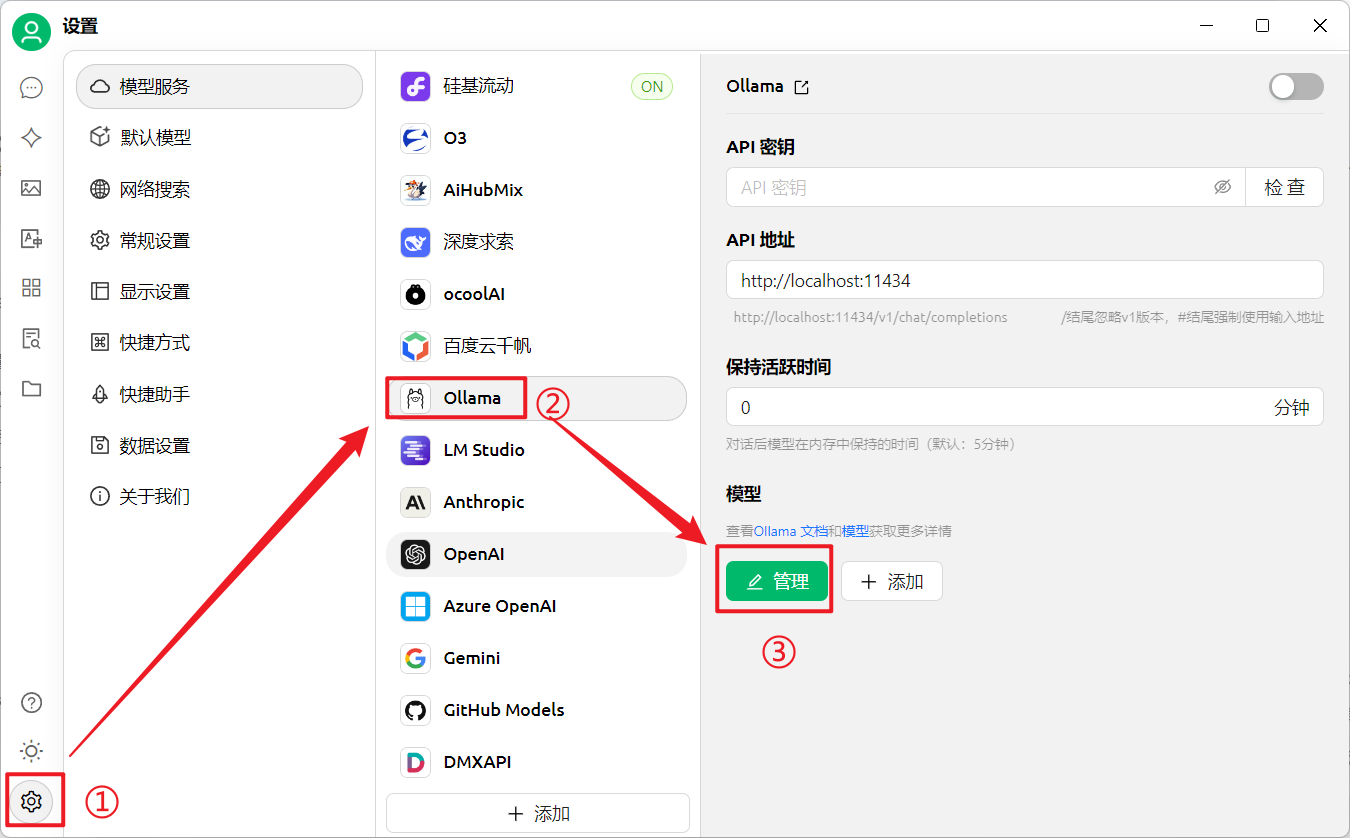
Task: Select the O3 provider
Action: [x=536, y=138]
